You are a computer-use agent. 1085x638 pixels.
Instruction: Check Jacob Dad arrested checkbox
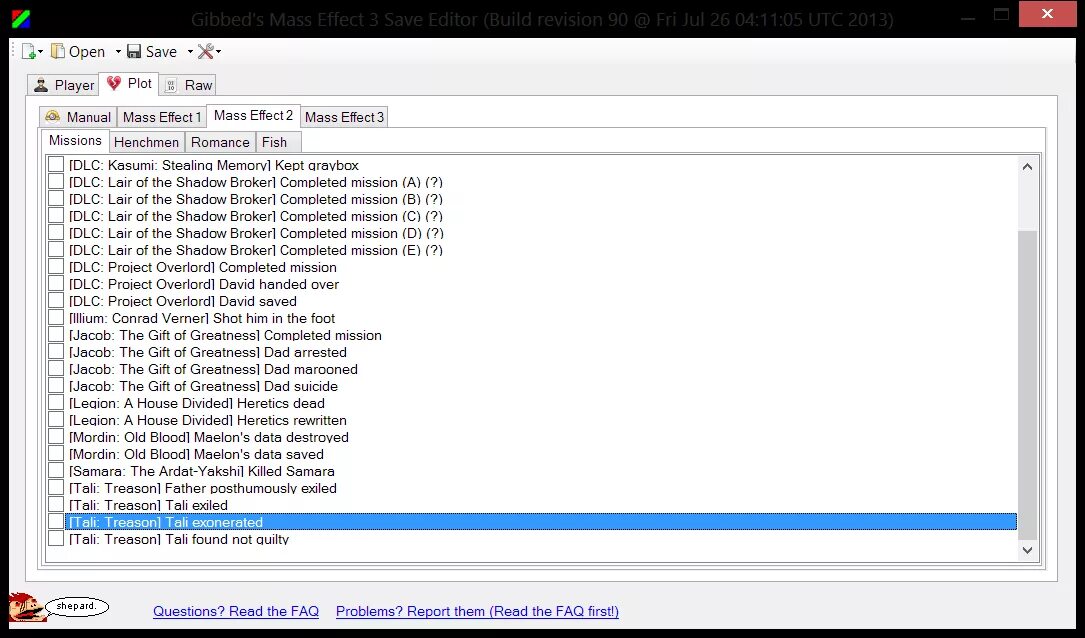click(x=56, y=352)
